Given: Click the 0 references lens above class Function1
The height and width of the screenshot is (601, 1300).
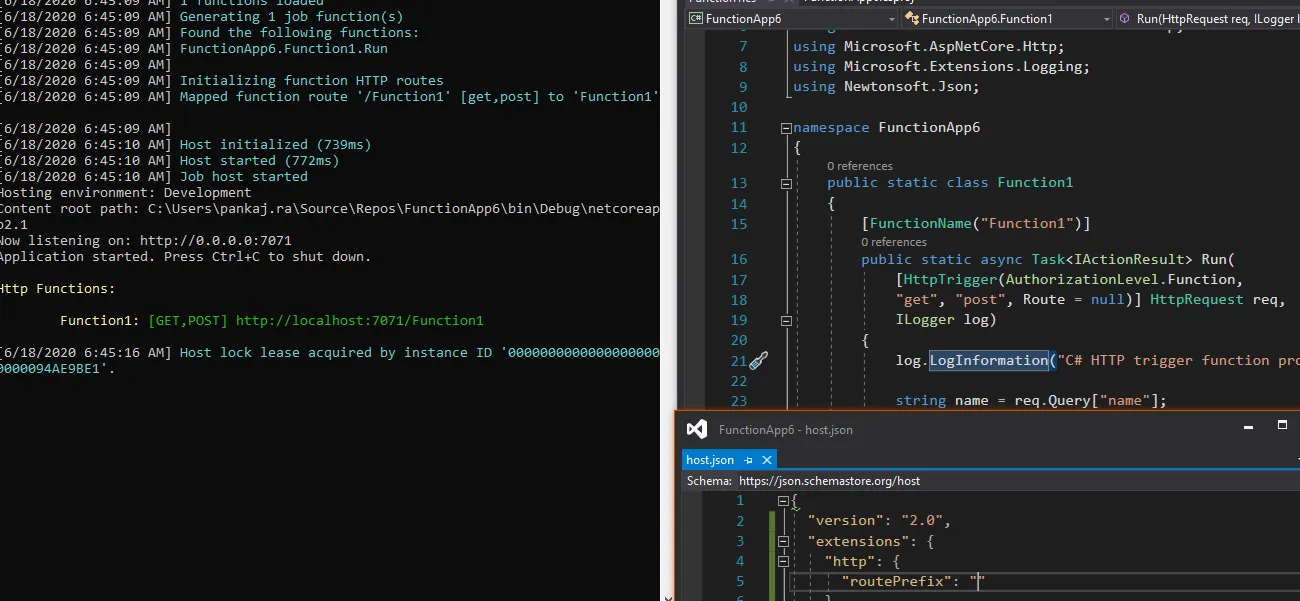Looking at the screenshot, I should (x=860, y=166).
